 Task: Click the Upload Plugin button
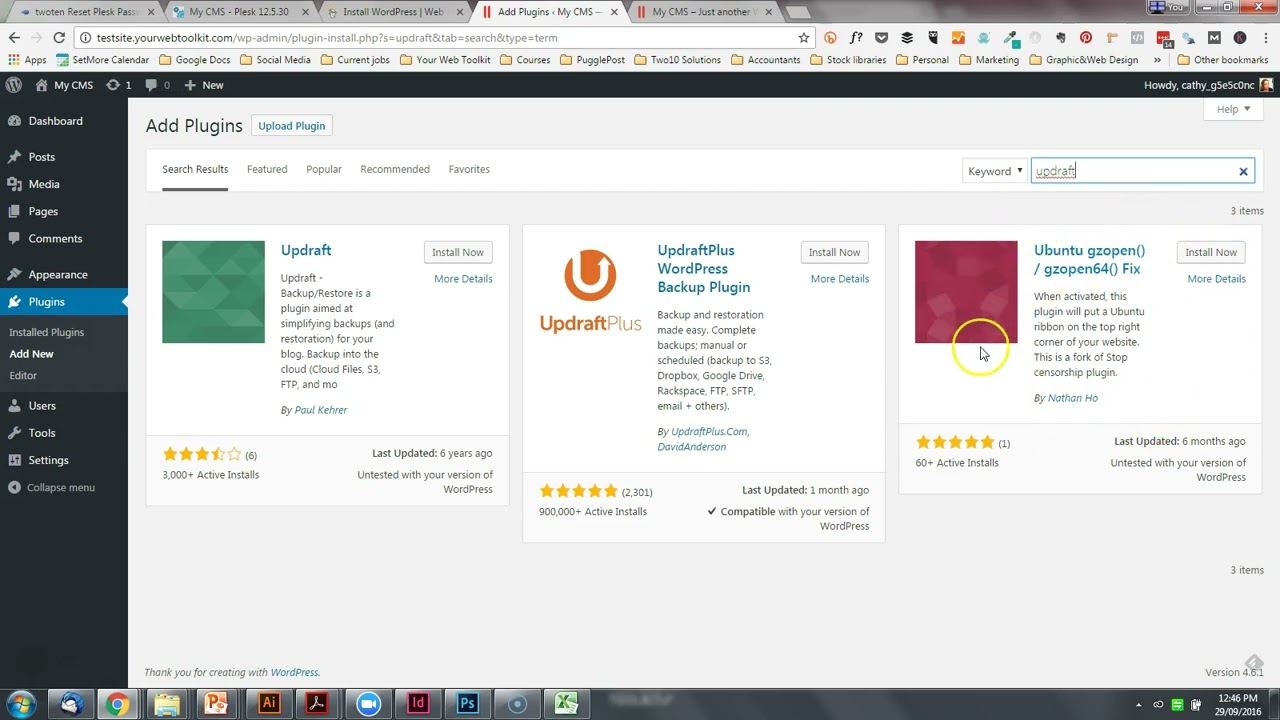(x=291, y=126)
